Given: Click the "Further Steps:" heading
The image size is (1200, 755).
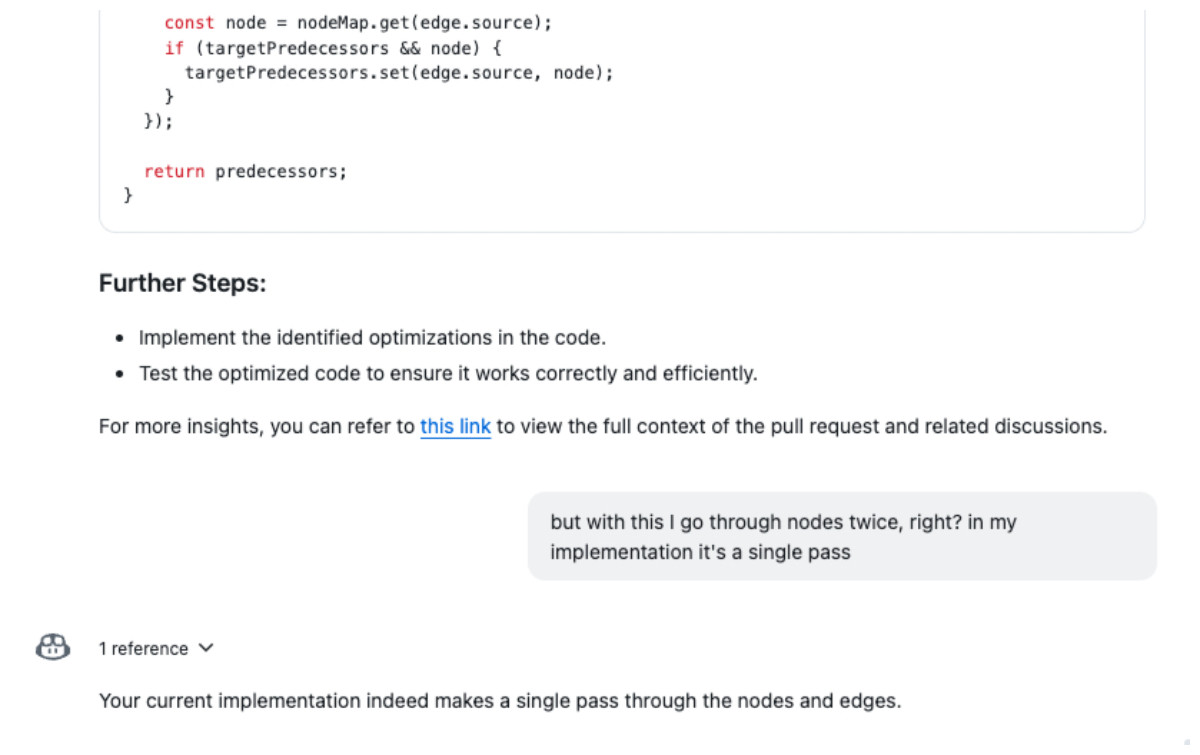Looking at the screenshot, I should (183, 283).
